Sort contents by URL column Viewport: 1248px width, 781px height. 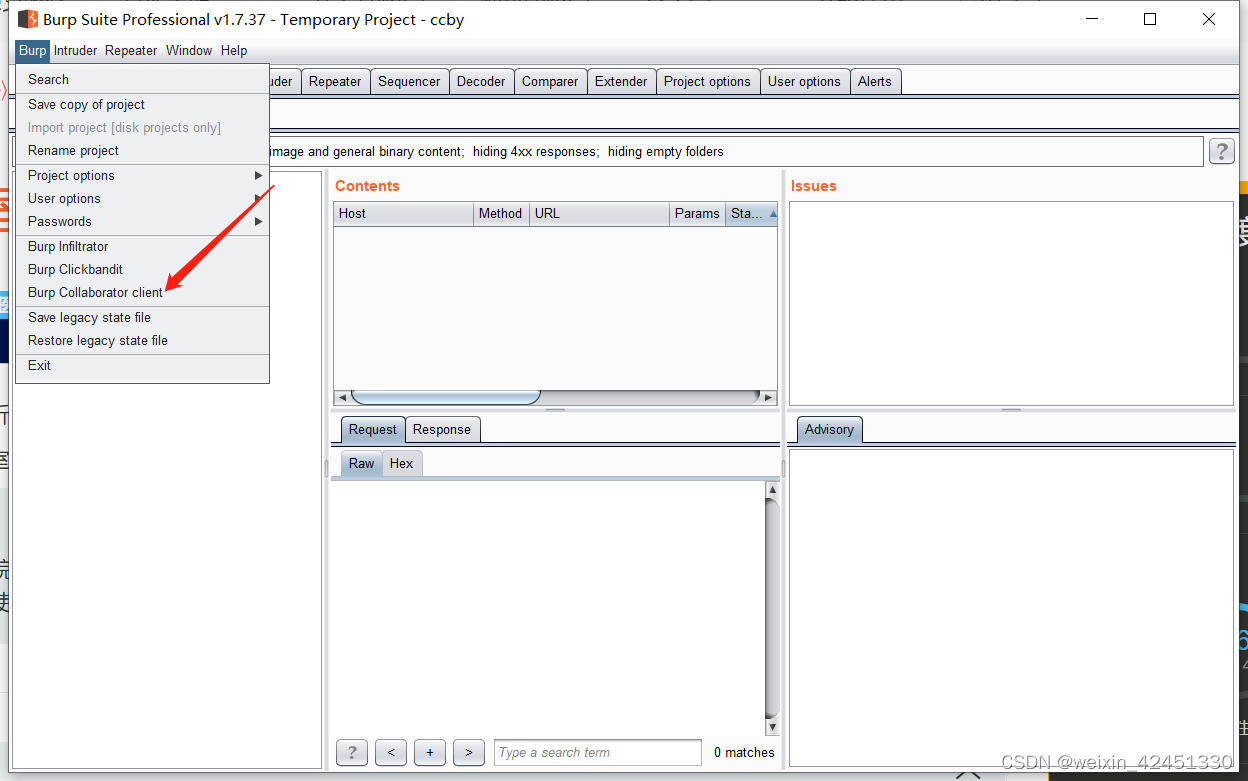pyautogui.click(x=599, y=213)
